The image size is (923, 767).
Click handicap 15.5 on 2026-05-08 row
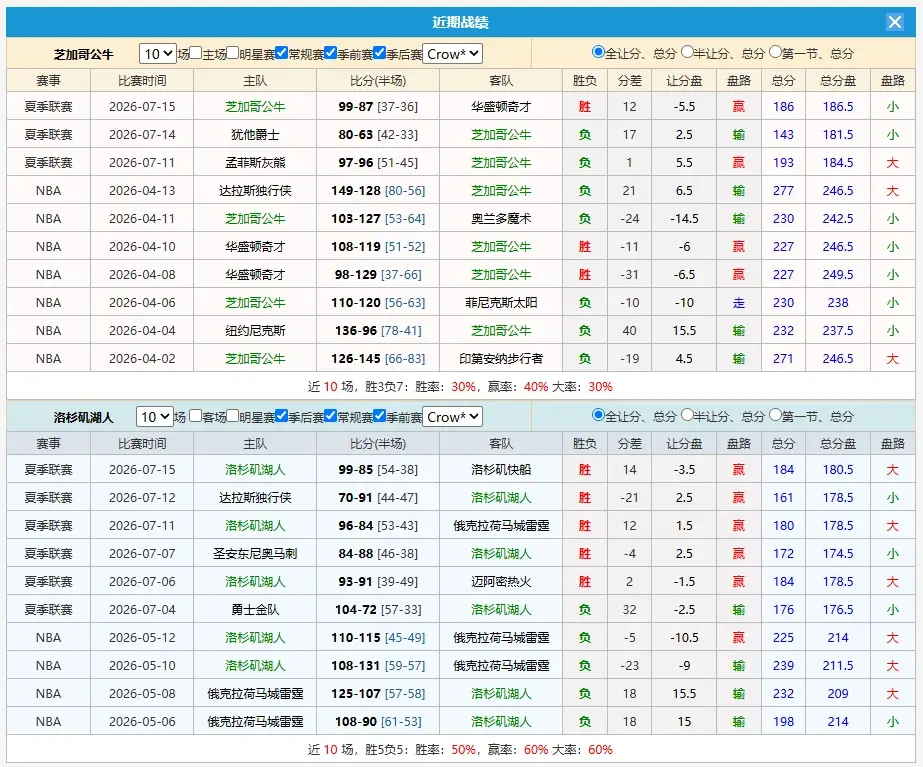(x=684, y=693)
